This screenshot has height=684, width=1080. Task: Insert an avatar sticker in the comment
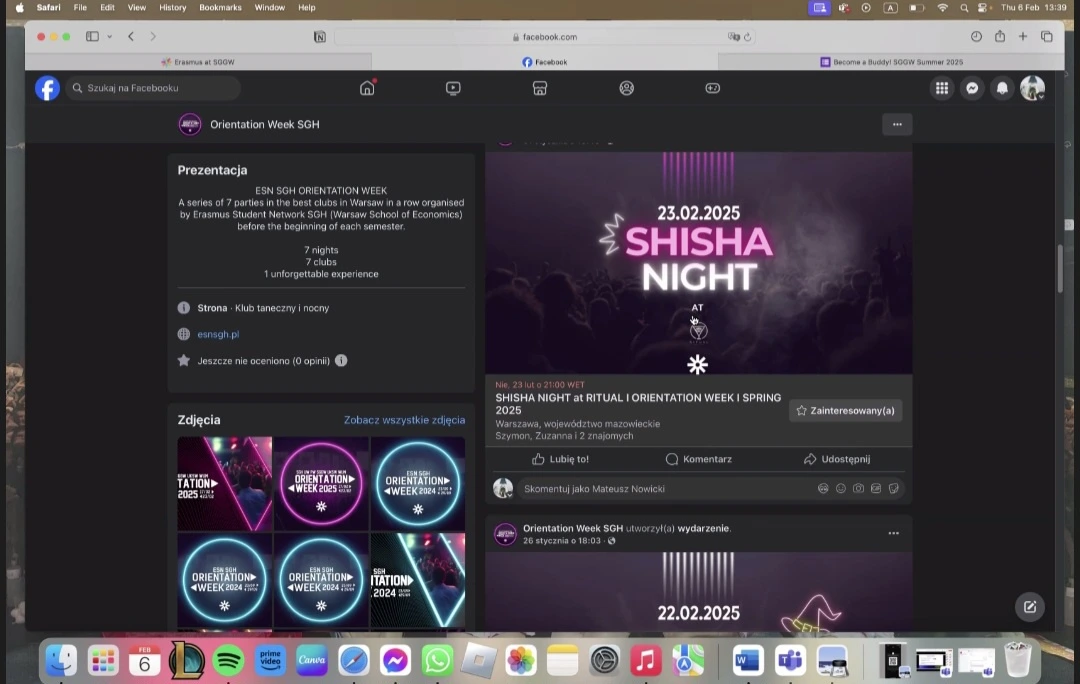[823, 488]
